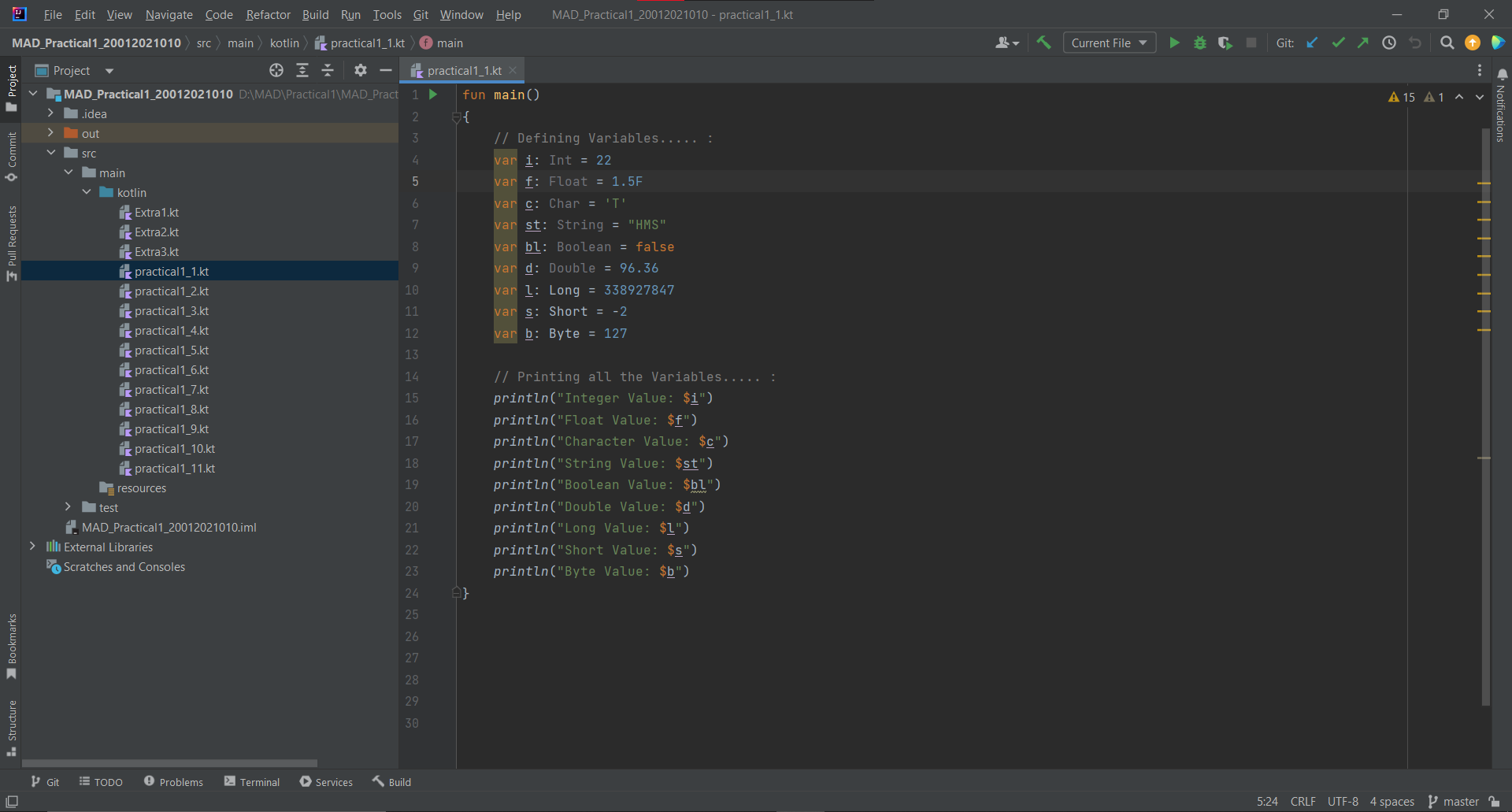Commit changes with Git checkmark icon
This screenshot has height=812, width=1512.
pos(1338,43)
